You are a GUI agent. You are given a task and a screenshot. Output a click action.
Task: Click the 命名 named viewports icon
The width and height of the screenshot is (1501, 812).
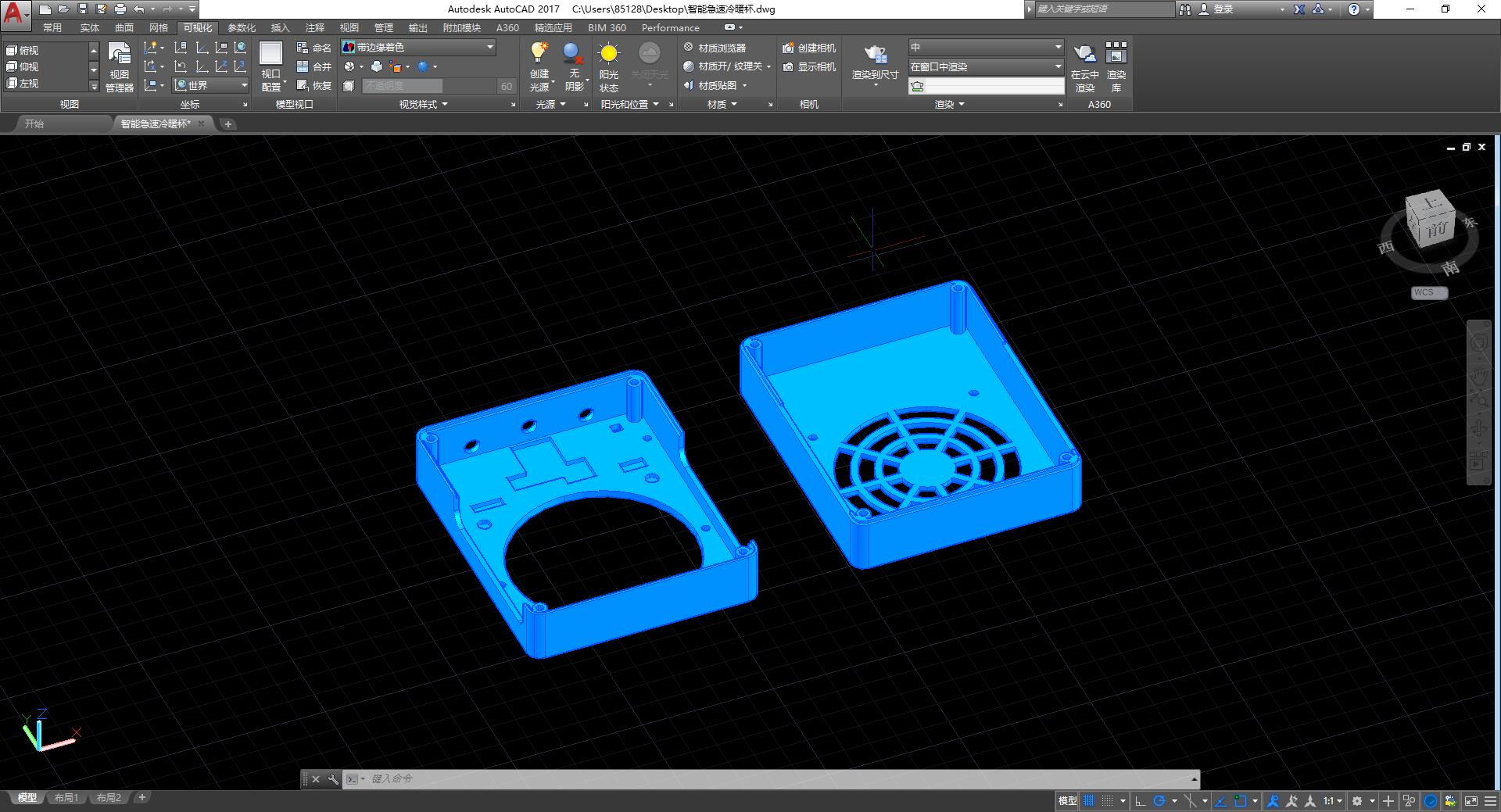pos(314,48)
